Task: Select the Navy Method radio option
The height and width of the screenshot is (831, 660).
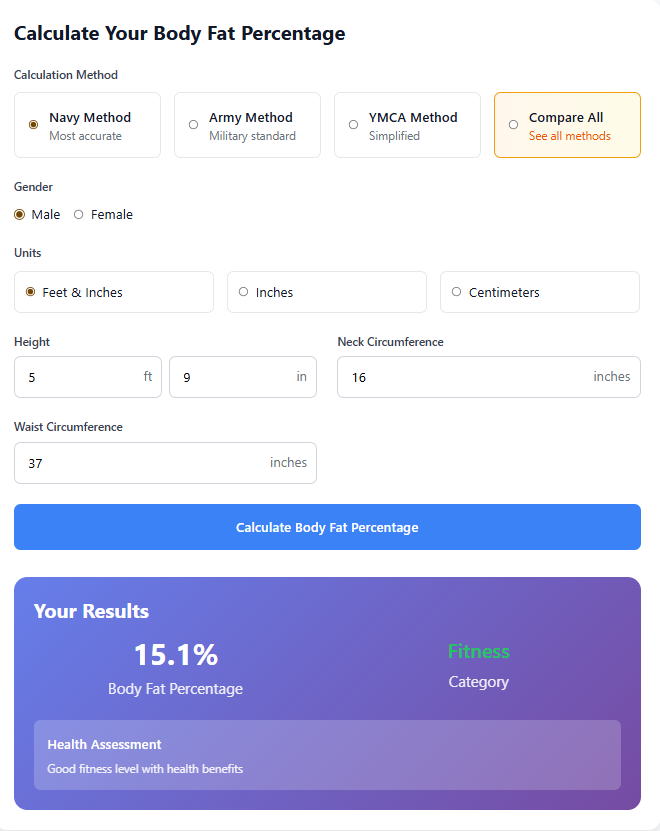Action: [34, 125]
